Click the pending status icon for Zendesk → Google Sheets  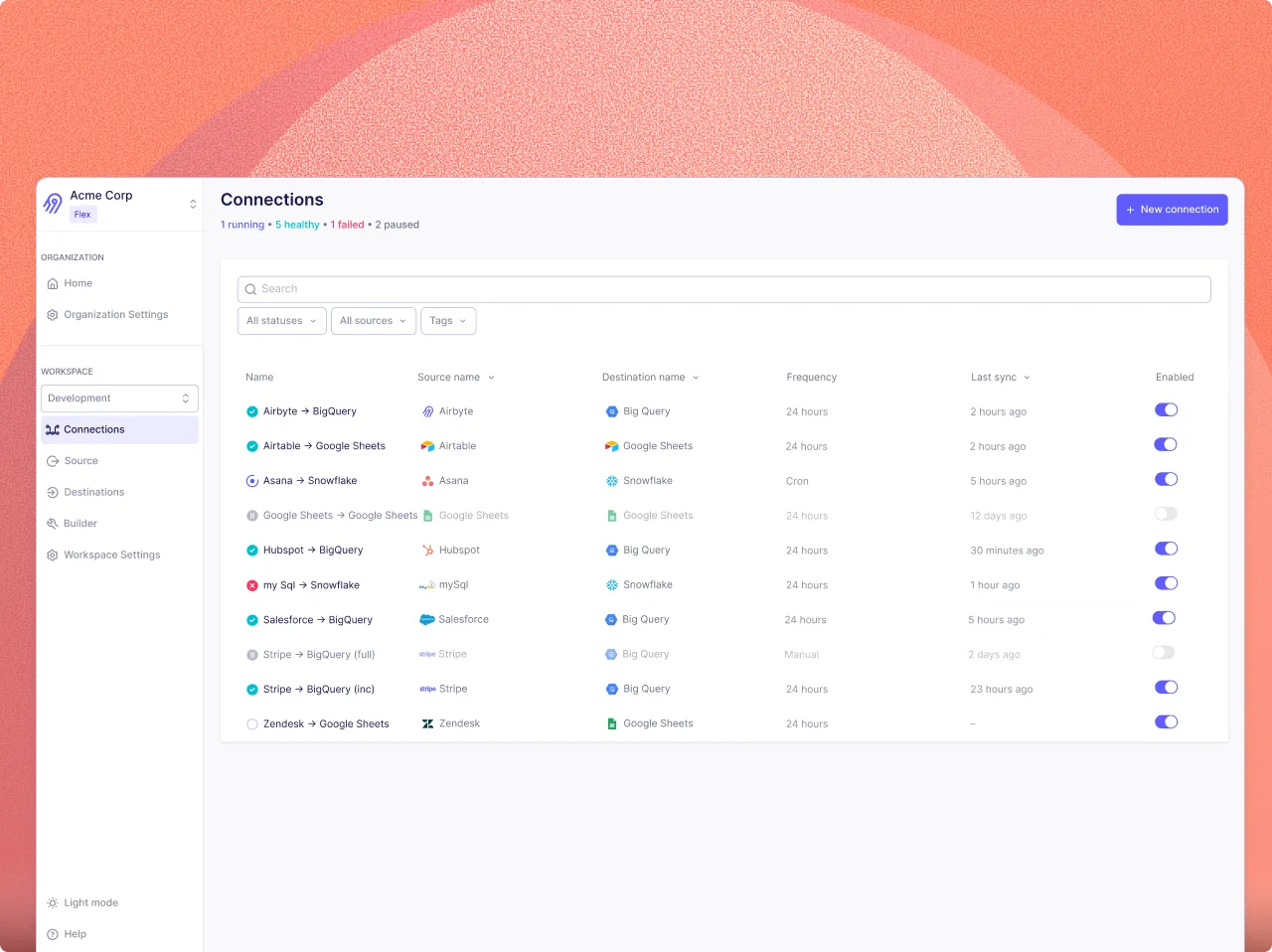(252, 724)
